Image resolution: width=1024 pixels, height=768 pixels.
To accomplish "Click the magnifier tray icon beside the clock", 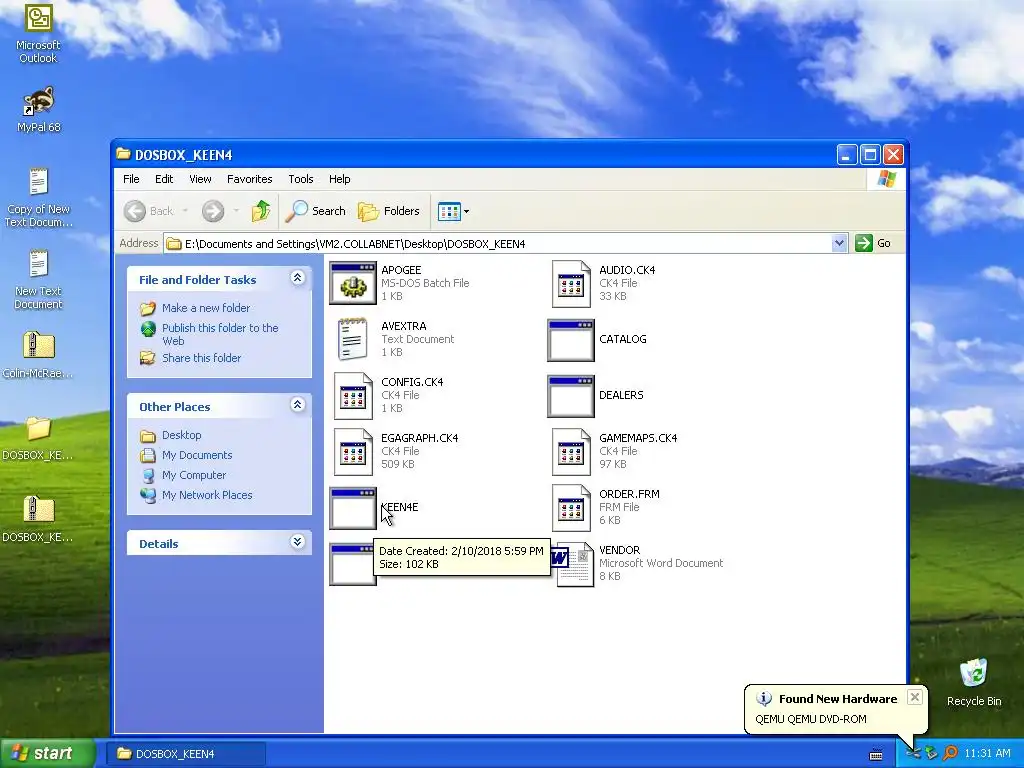I will (x=950, y=754).
